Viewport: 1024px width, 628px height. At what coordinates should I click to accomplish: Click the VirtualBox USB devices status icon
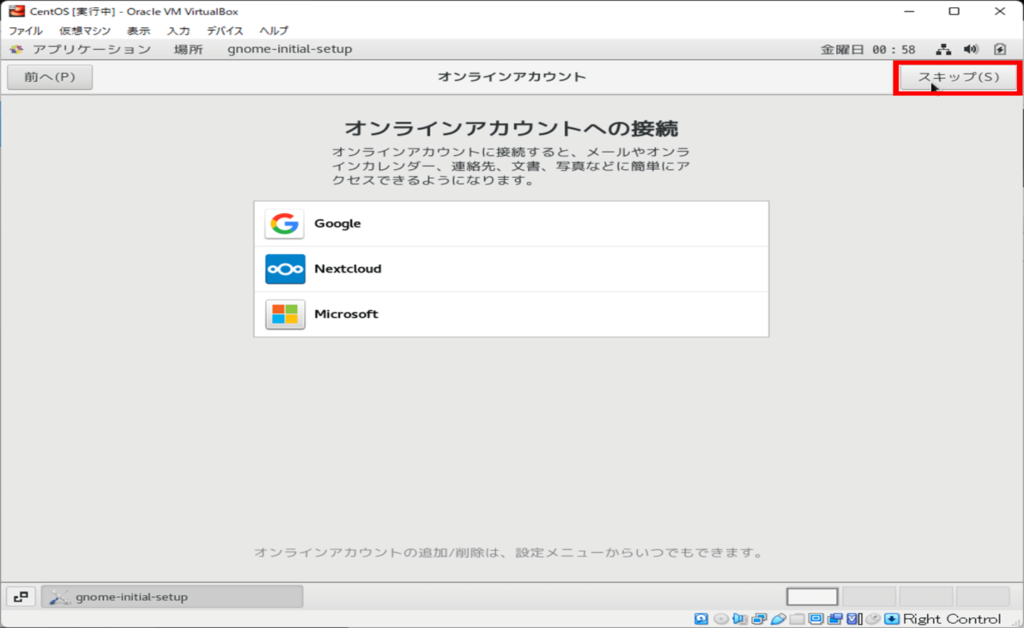778,618
